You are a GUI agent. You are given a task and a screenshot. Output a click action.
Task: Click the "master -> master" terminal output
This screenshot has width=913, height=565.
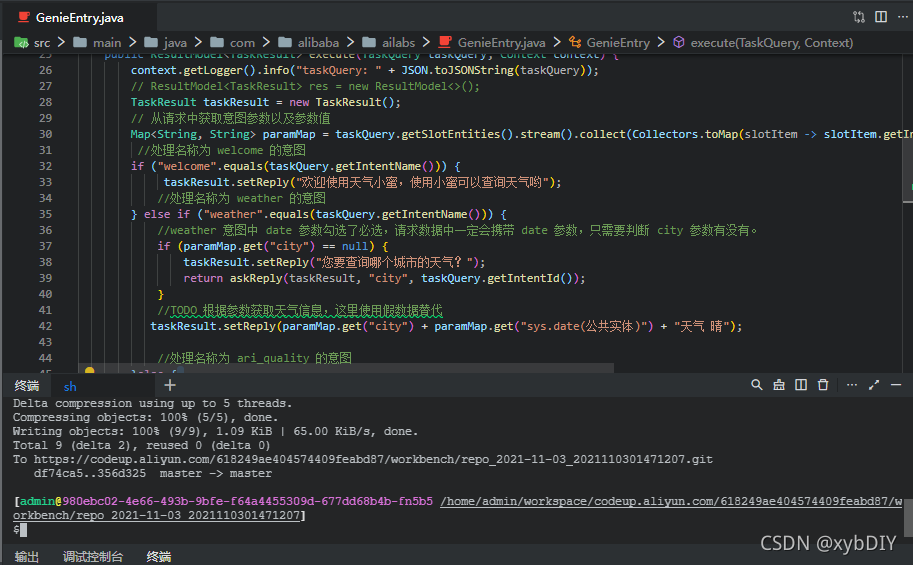tap(215, 474)
